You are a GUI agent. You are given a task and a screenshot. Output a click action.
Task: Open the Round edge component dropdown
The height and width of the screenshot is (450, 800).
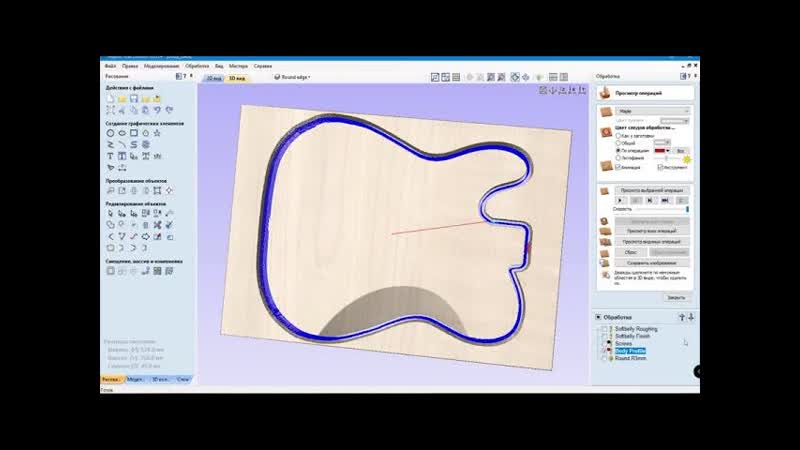click(292, 77)
